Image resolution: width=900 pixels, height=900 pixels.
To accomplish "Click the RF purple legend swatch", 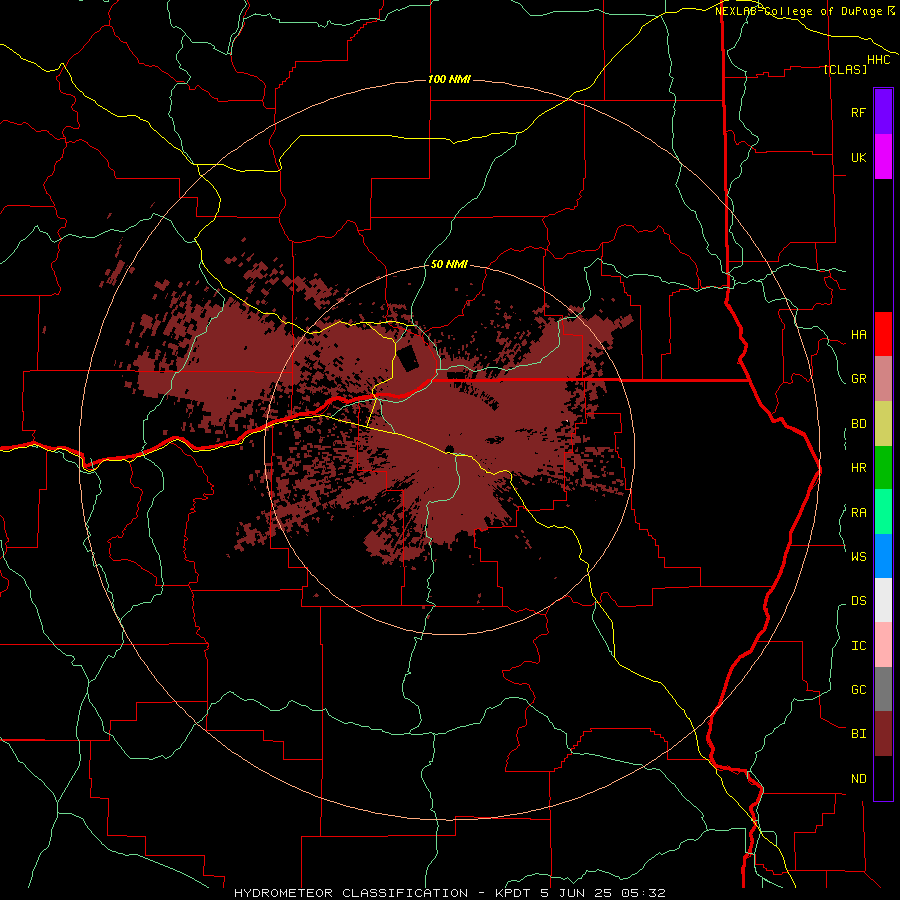I will point(883,112).
